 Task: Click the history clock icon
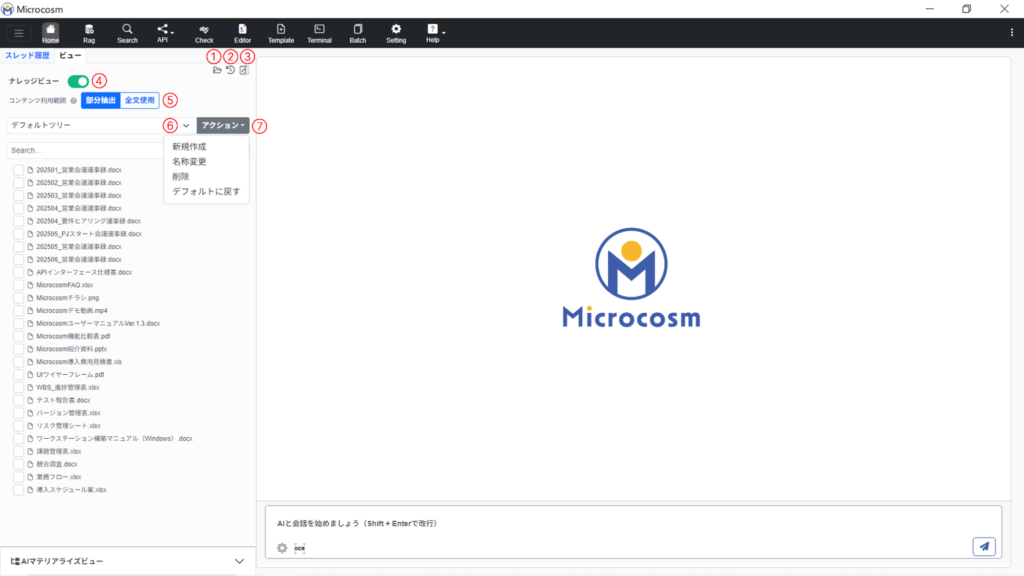point(231,70)
